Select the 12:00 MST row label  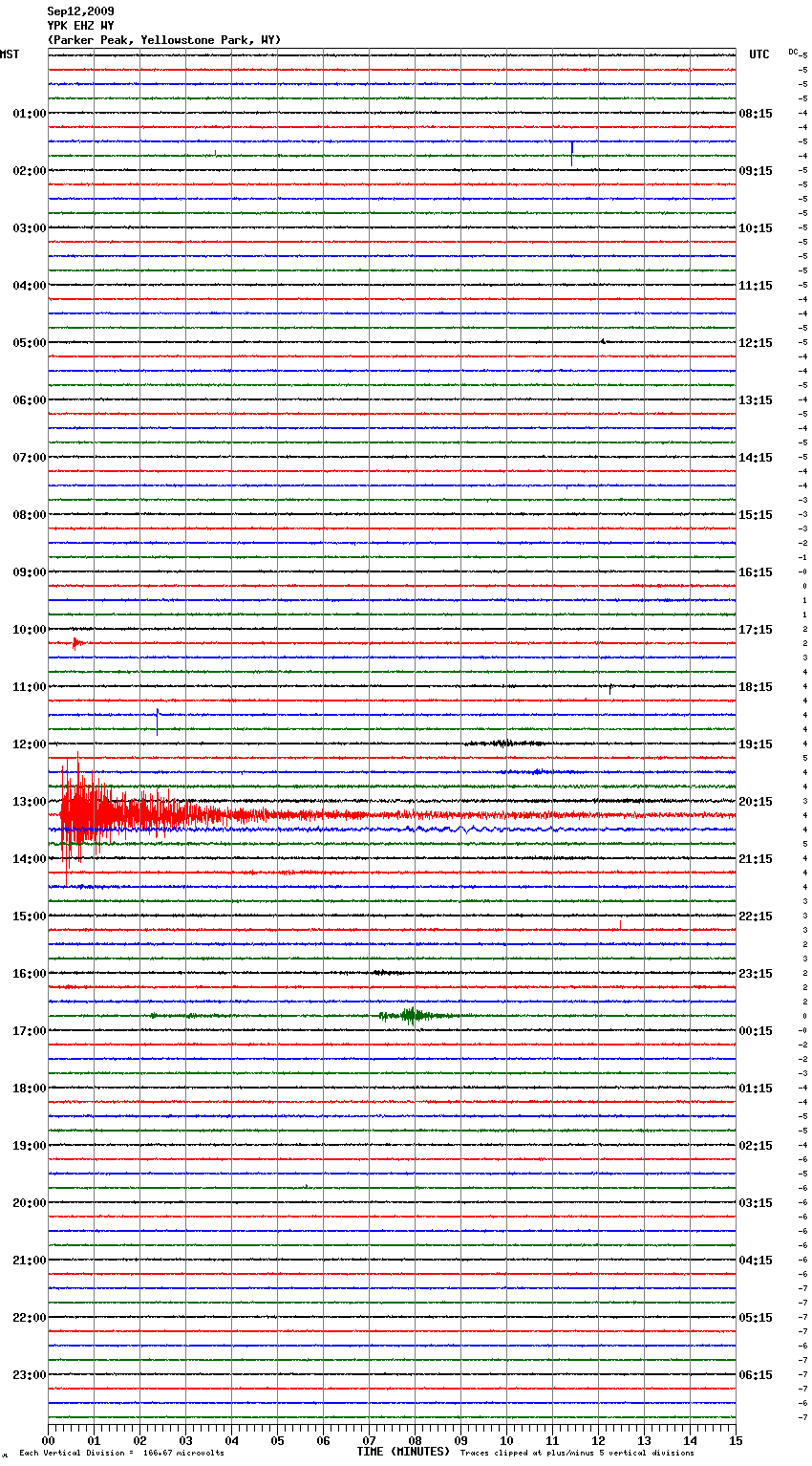pos(29,744)
